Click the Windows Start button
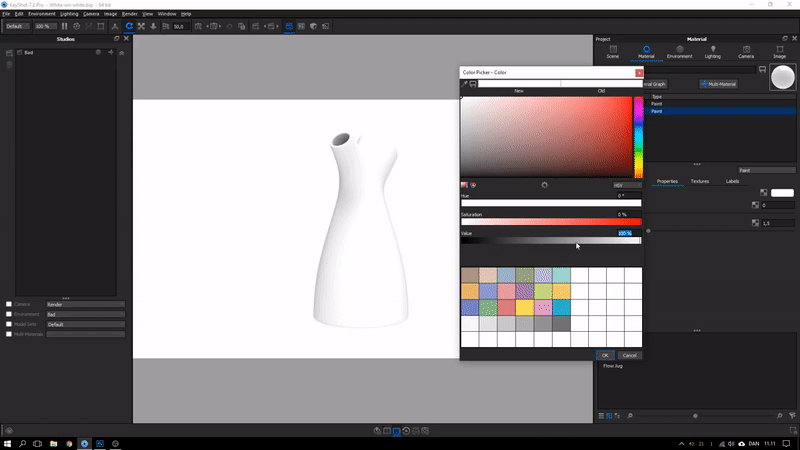Screen dimensions: 800x450 8,442
